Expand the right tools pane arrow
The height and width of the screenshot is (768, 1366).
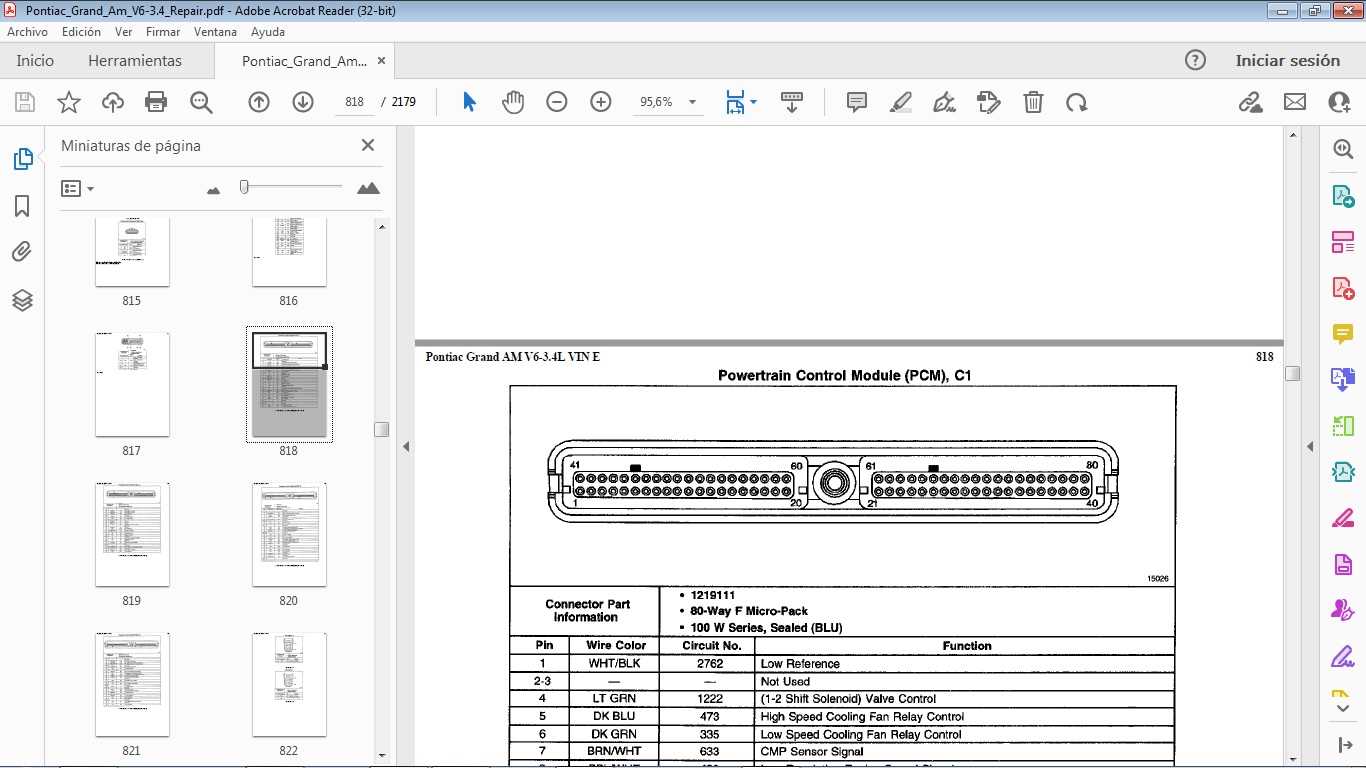pos(1310,446)
